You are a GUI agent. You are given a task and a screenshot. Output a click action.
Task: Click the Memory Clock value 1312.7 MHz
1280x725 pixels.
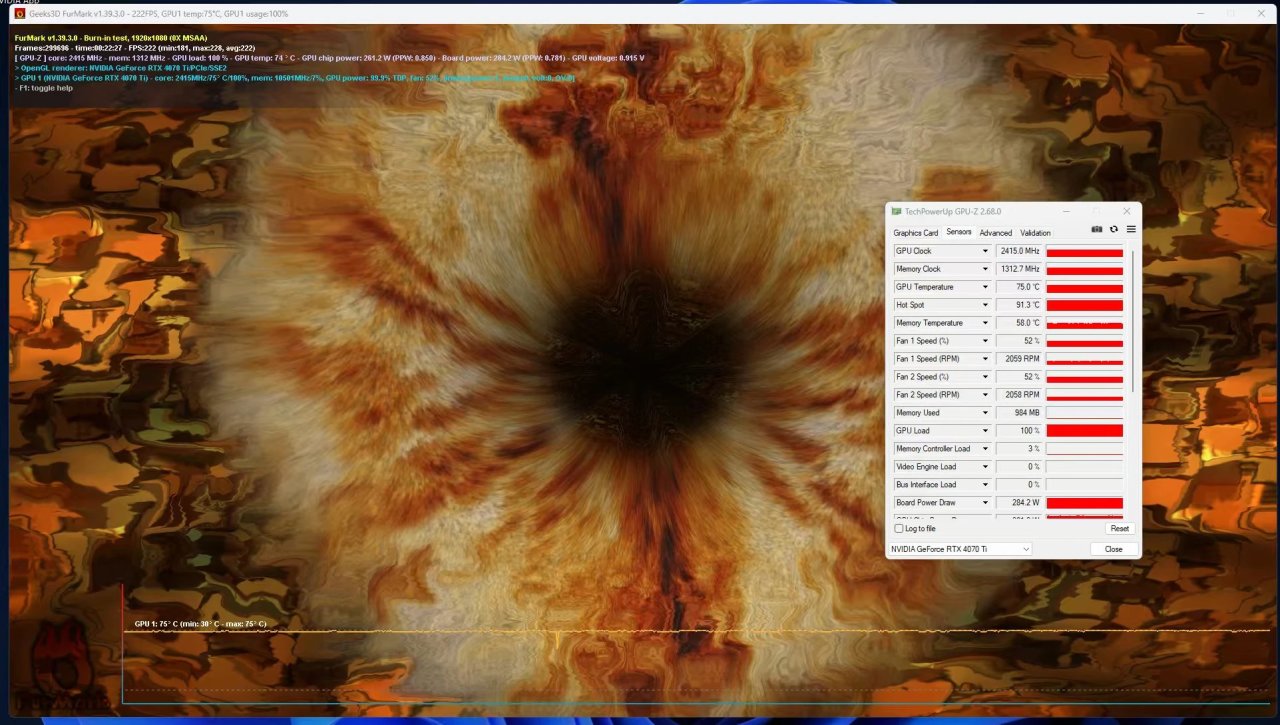pyautogui.click(x=1019, y=269)
